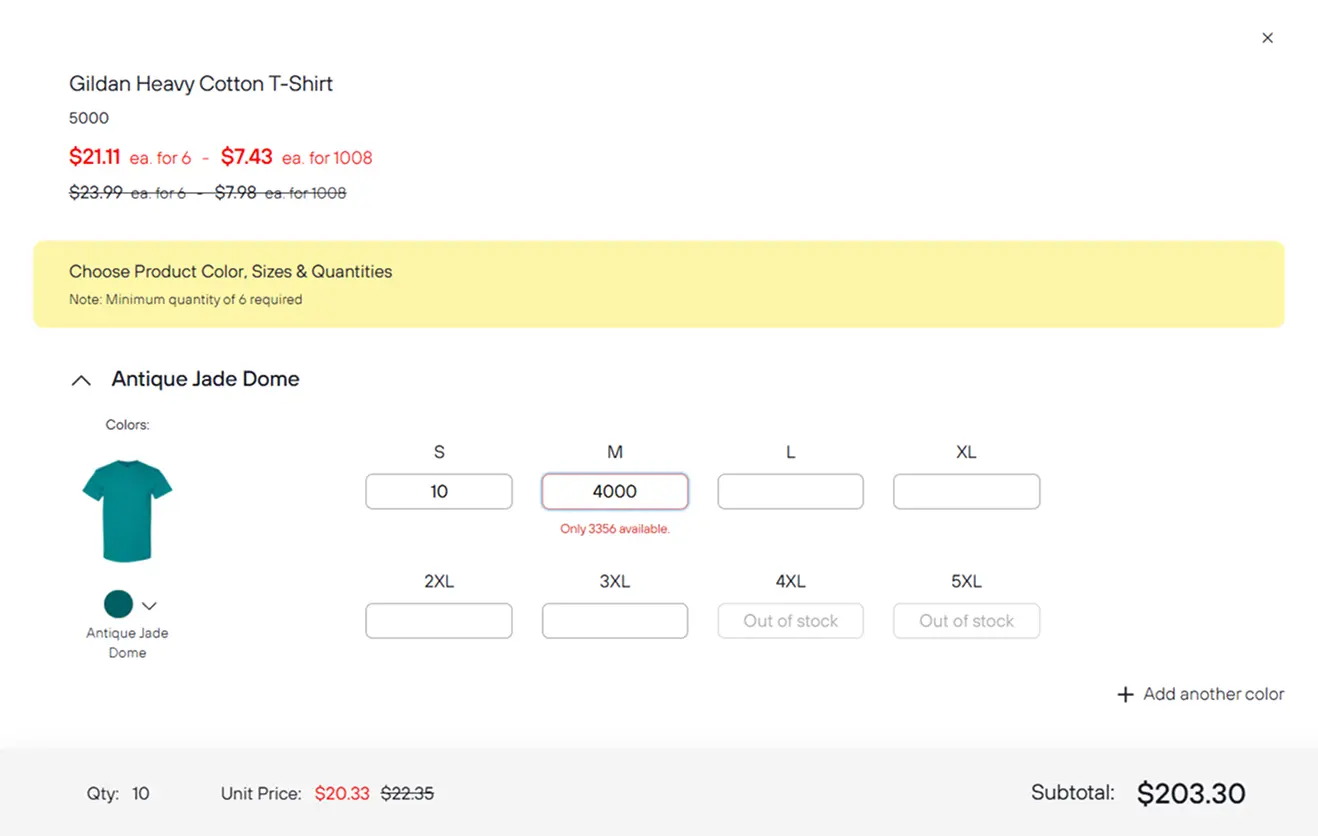Screen dimensions: 1318x836
Task: Click the crossed-out $22.35 unit price
Action: [407, 794]
